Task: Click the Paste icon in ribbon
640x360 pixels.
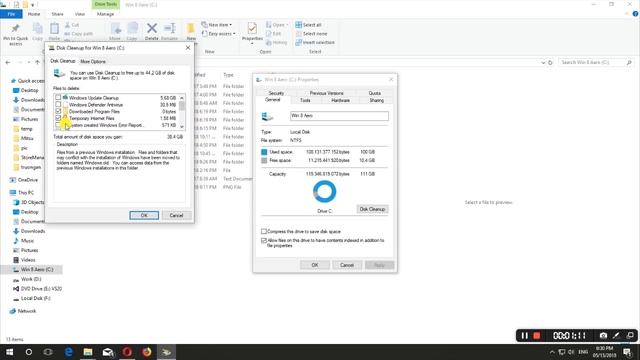Action: [x=54, y=29]
